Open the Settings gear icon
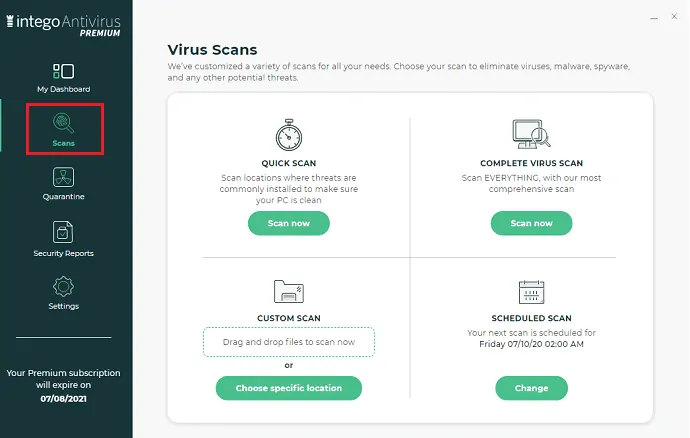This screenshot has height=438, width=690. coord(63,287)
